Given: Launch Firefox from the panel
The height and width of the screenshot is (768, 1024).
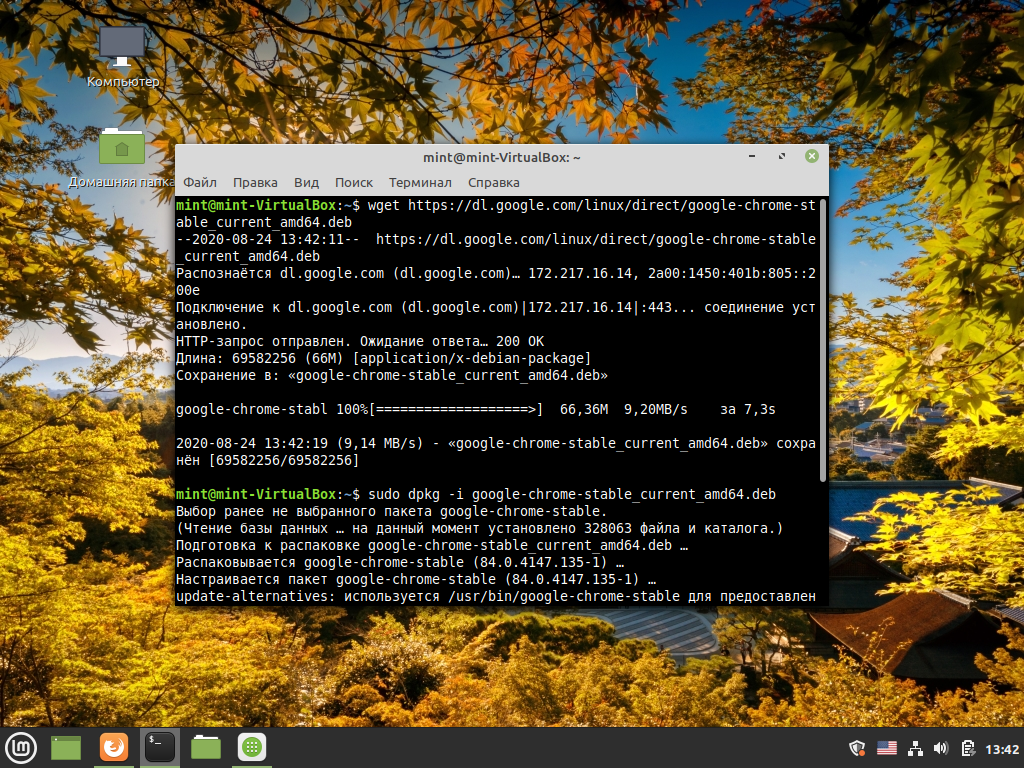Looking at the screenshot, I should coord(114,748).
